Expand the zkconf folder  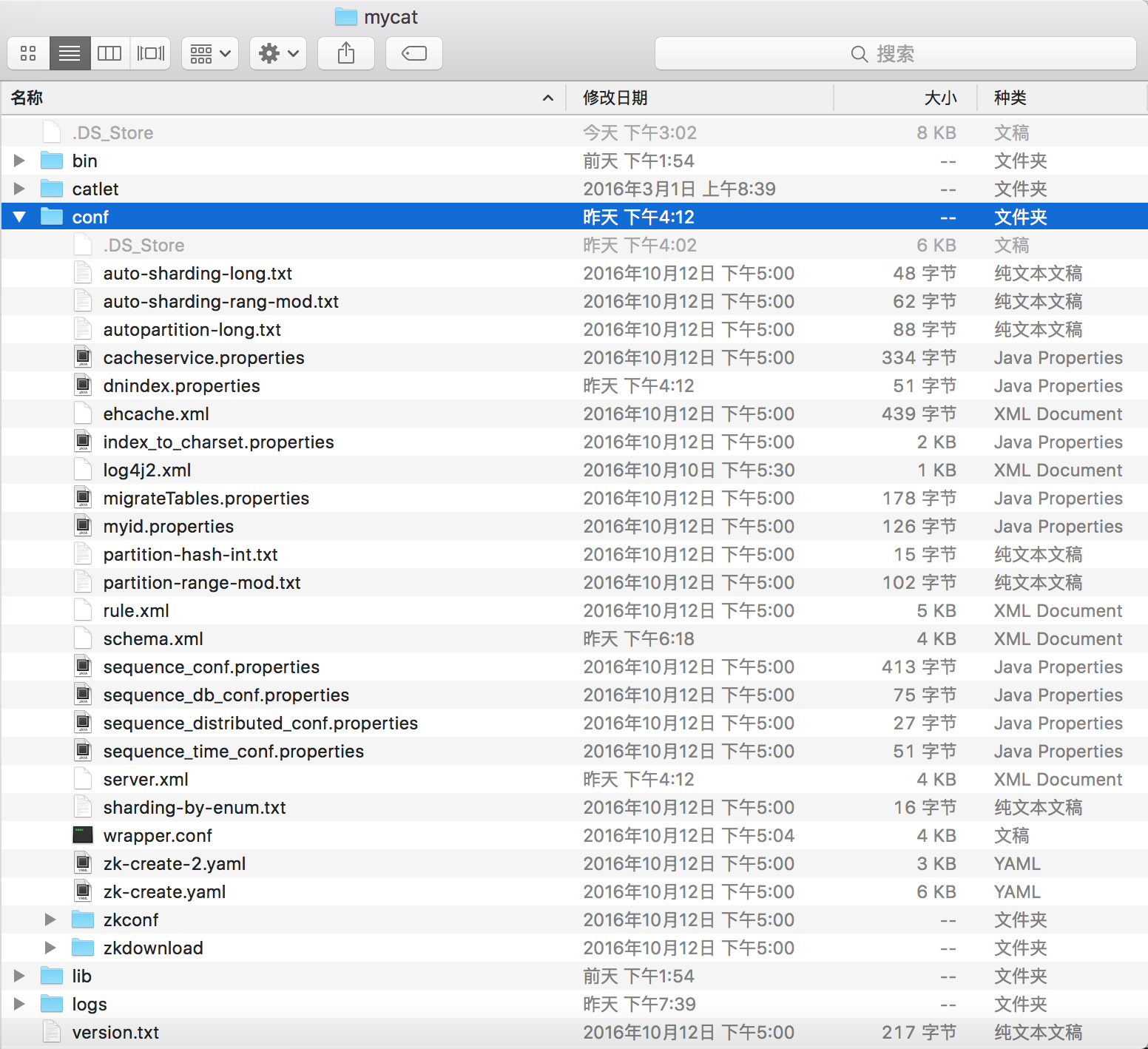pyautogui.click(x=50, y=920)
